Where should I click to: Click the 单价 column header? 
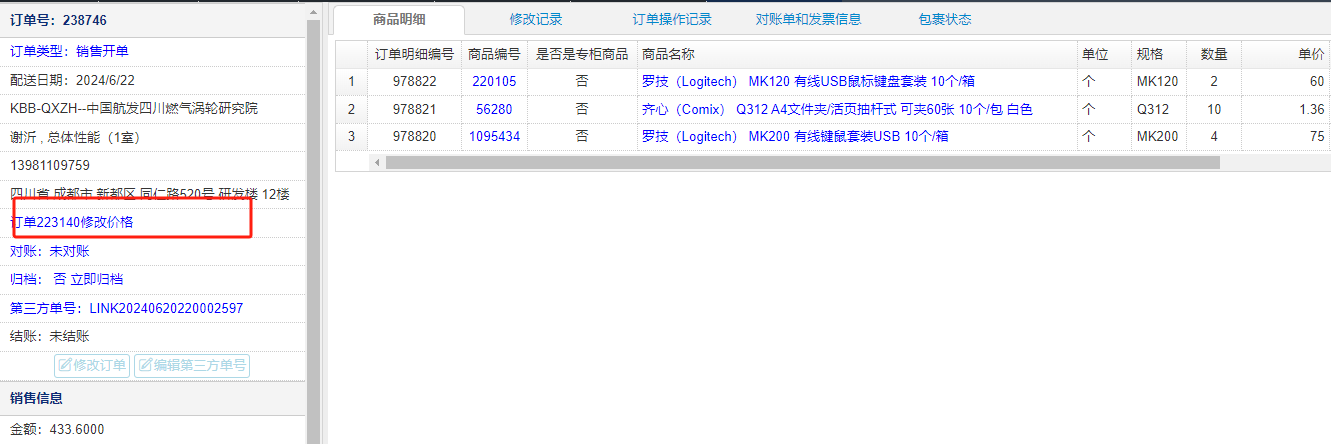coord(1286,54)
